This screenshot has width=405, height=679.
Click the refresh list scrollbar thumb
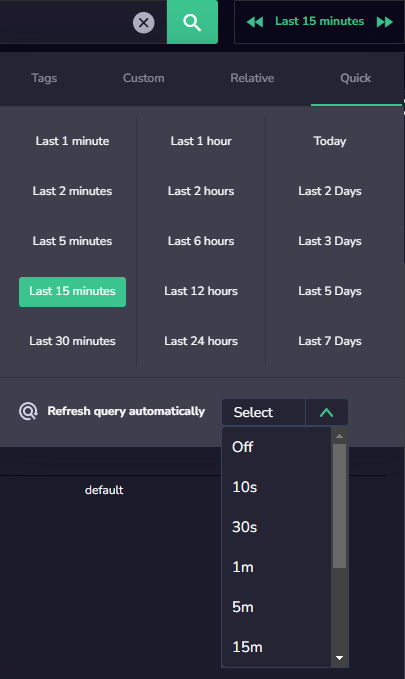(340, 505)
